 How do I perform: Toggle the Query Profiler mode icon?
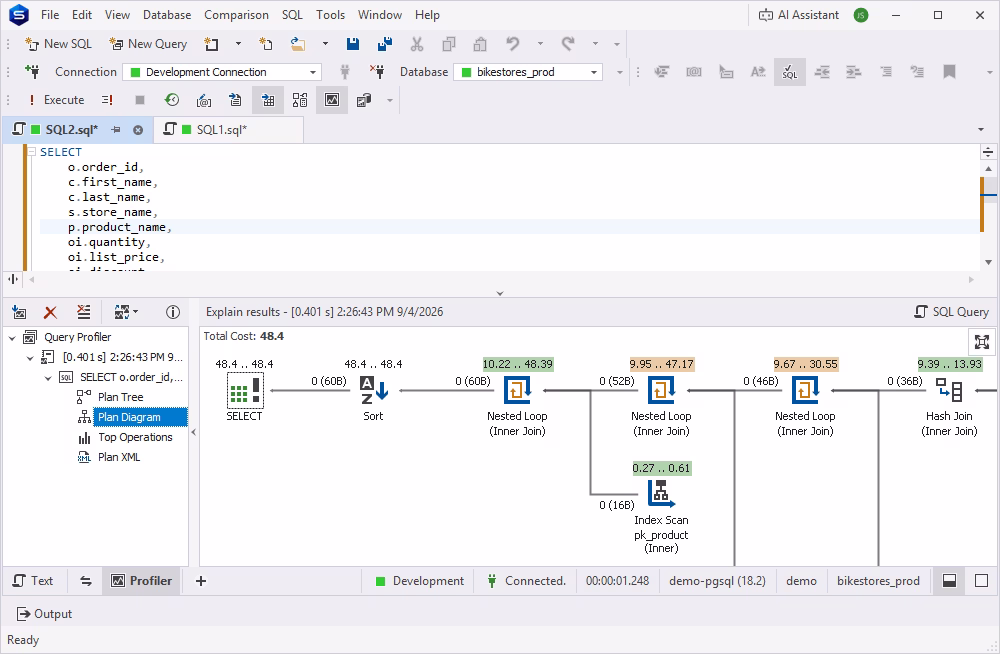[x=332, y=100]
